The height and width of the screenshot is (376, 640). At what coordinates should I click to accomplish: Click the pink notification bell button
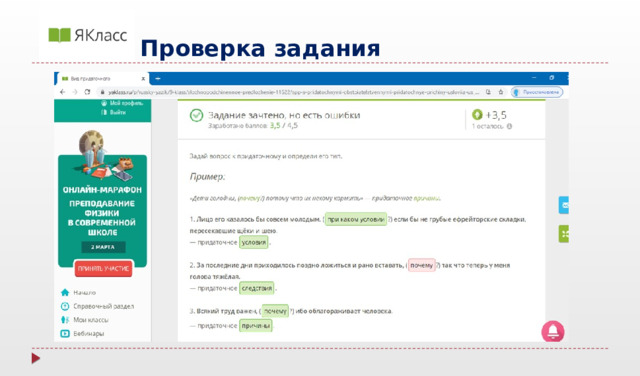click(x=553, y=331)
